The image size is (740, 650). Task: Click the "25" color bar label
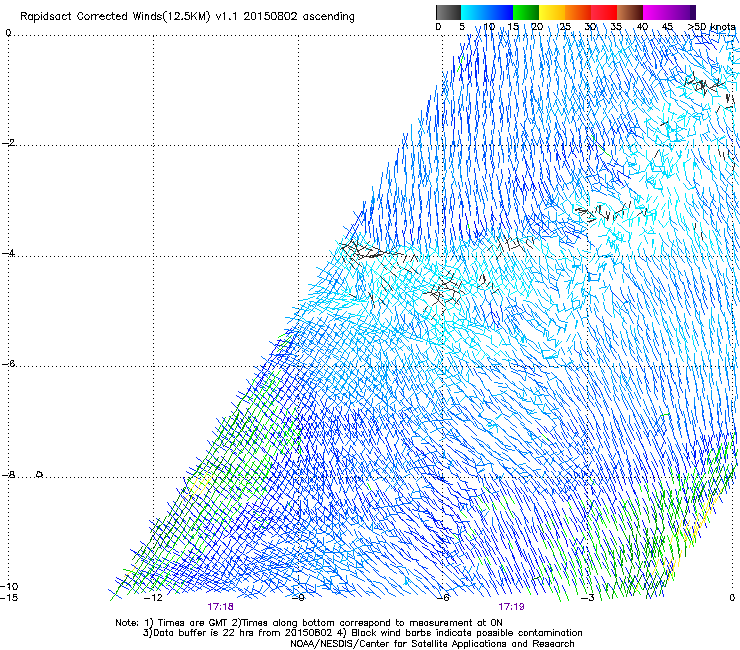coord(565,27)
